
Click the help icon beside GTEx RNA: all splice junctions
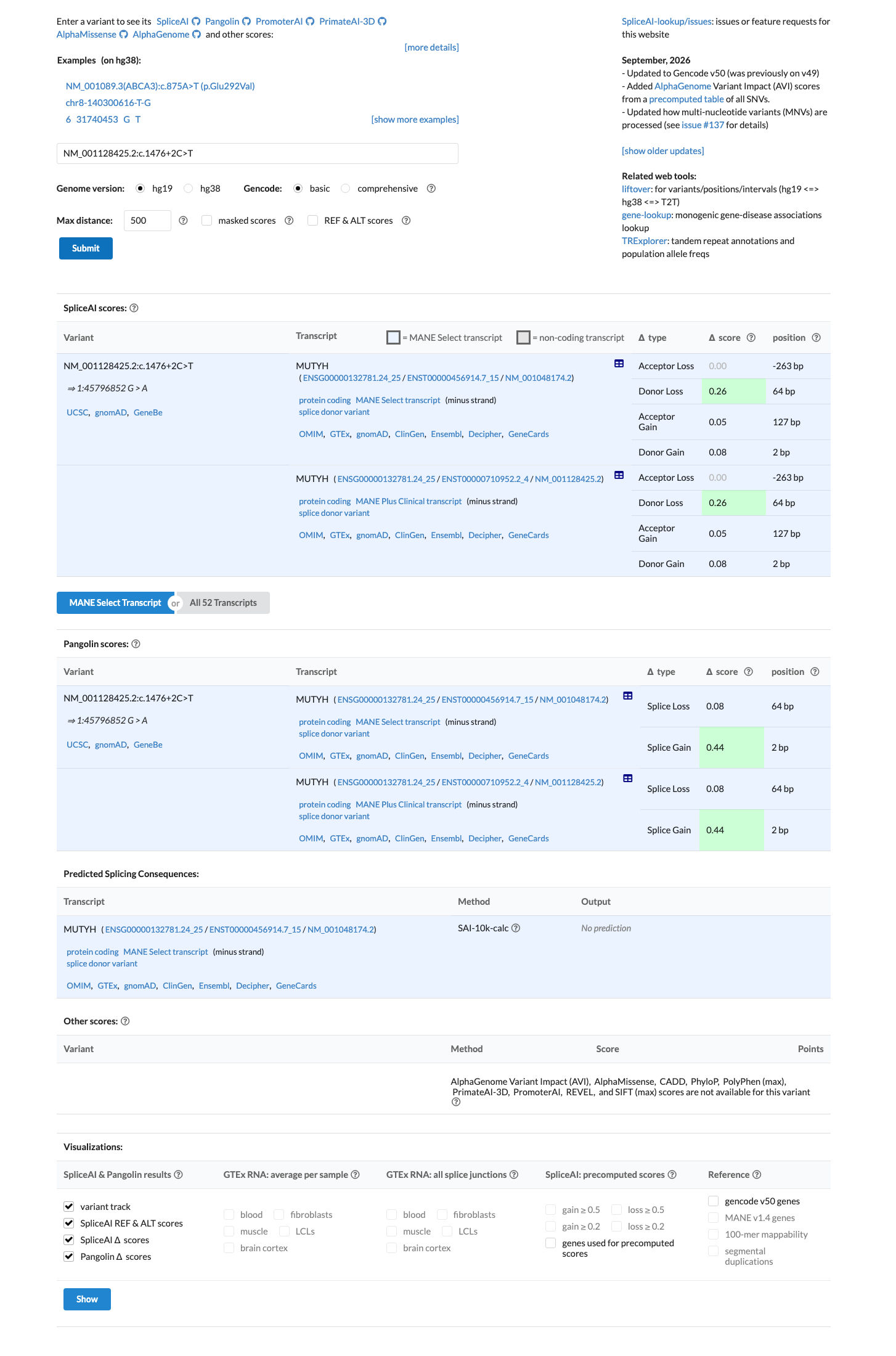(x=514, y=1175)
